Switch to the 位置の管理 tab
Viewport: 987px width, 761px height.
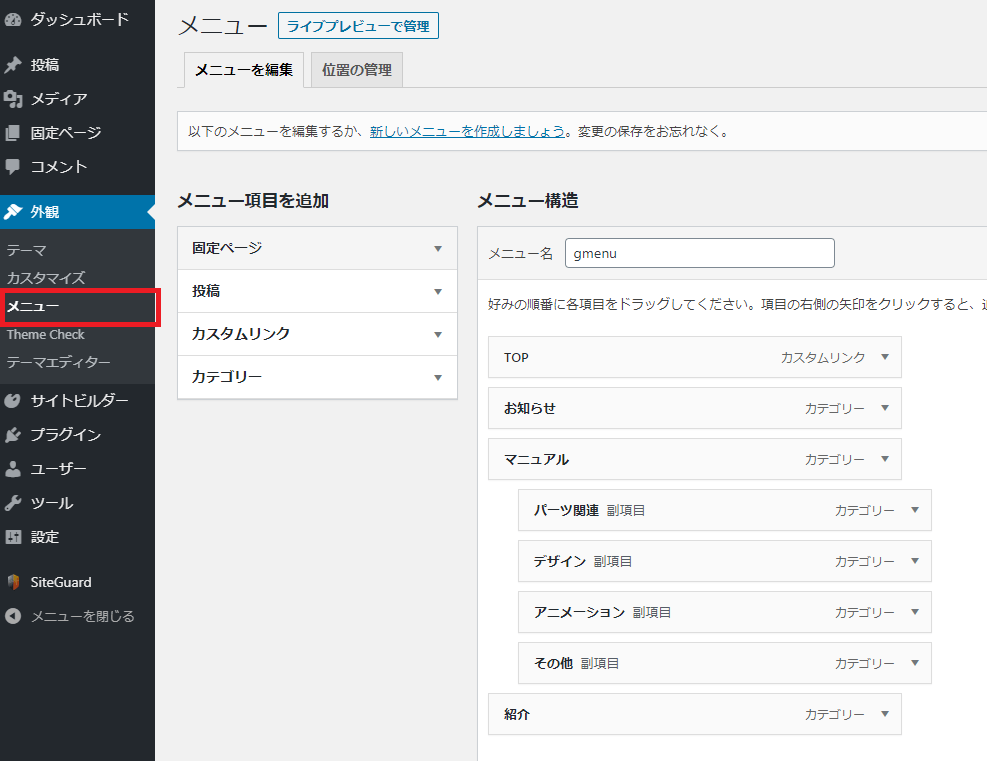point(356,71)
